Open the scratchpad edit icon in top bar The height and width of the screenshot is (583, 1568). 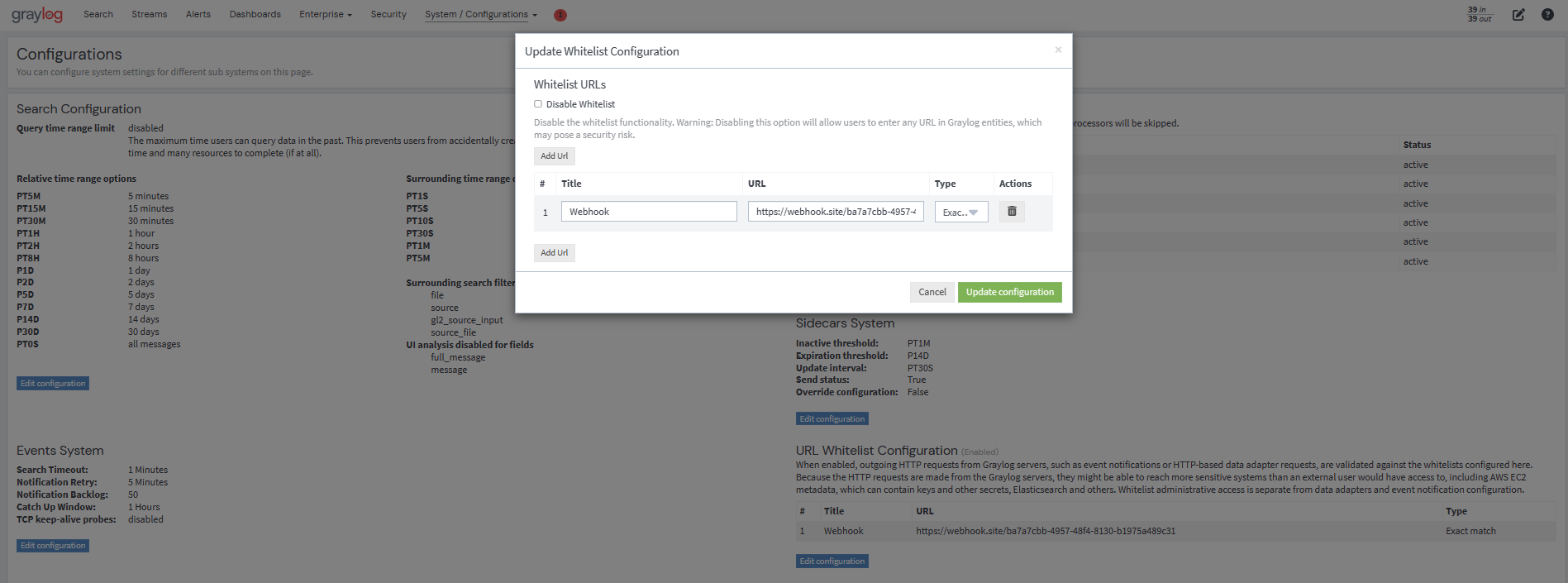1518,15
